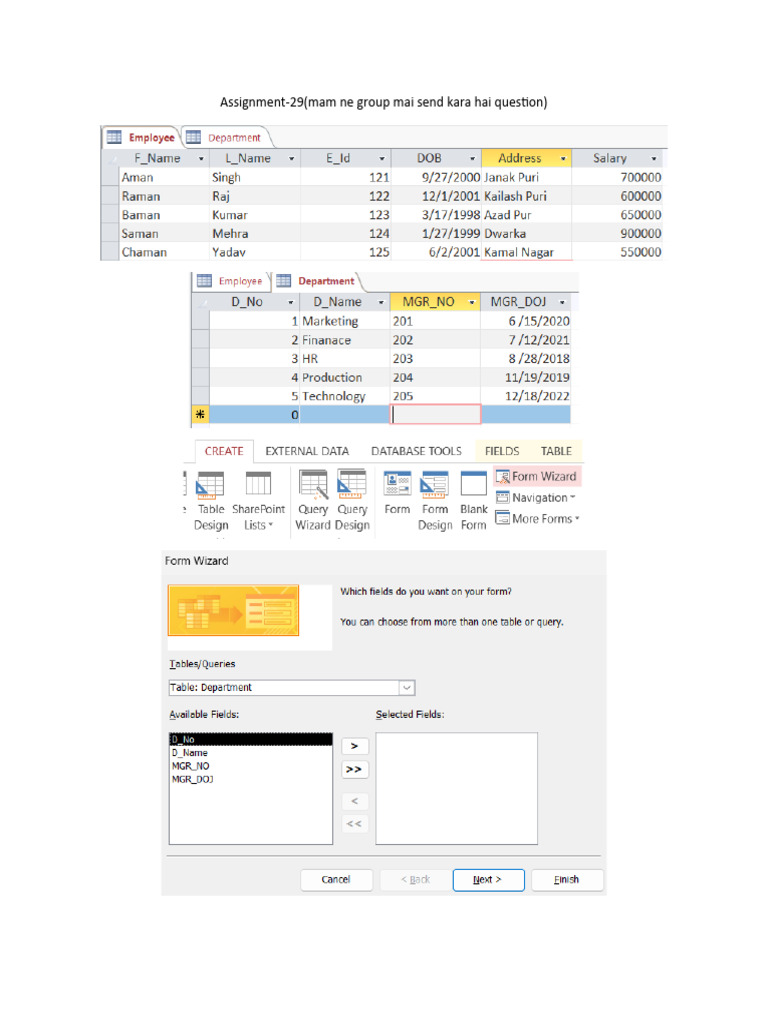
Task: Click the Kailash Puri address cell
Action: click(526, 196)
